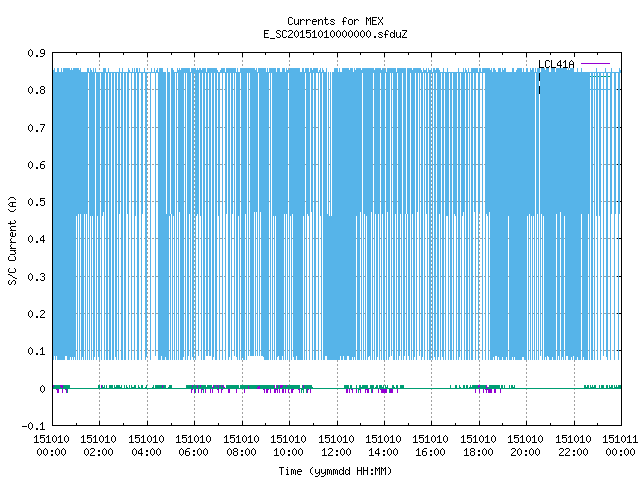Click the black vertical marker near 20:30
The height and width of the screenshot is (480, 640).
540,83
